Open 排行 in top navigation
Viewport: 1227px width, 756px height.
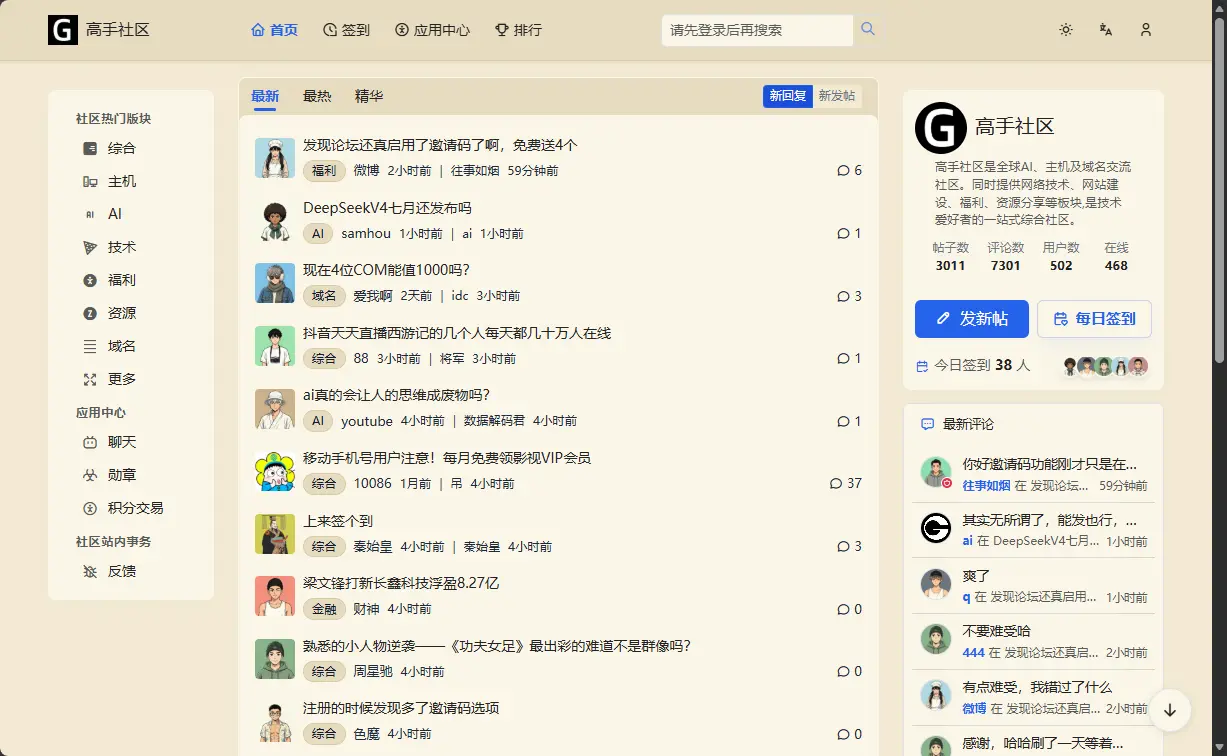(x=518, y=30)
